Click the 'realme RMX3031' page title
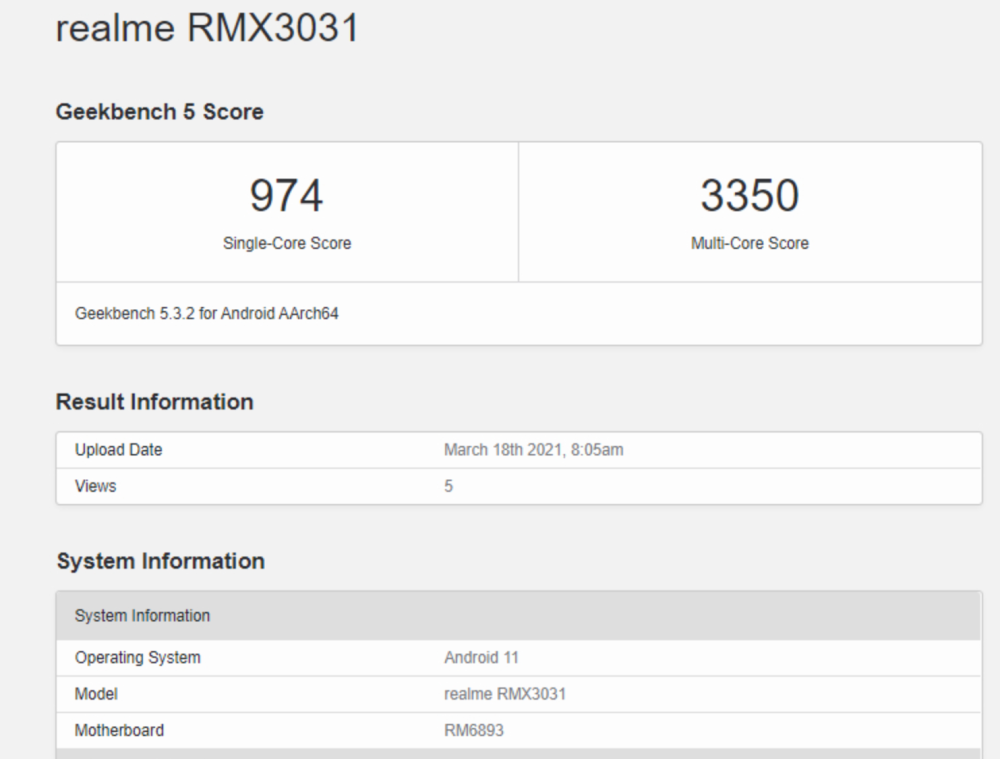The width and height of the screenshot is (1000, 759). (208, 28)
